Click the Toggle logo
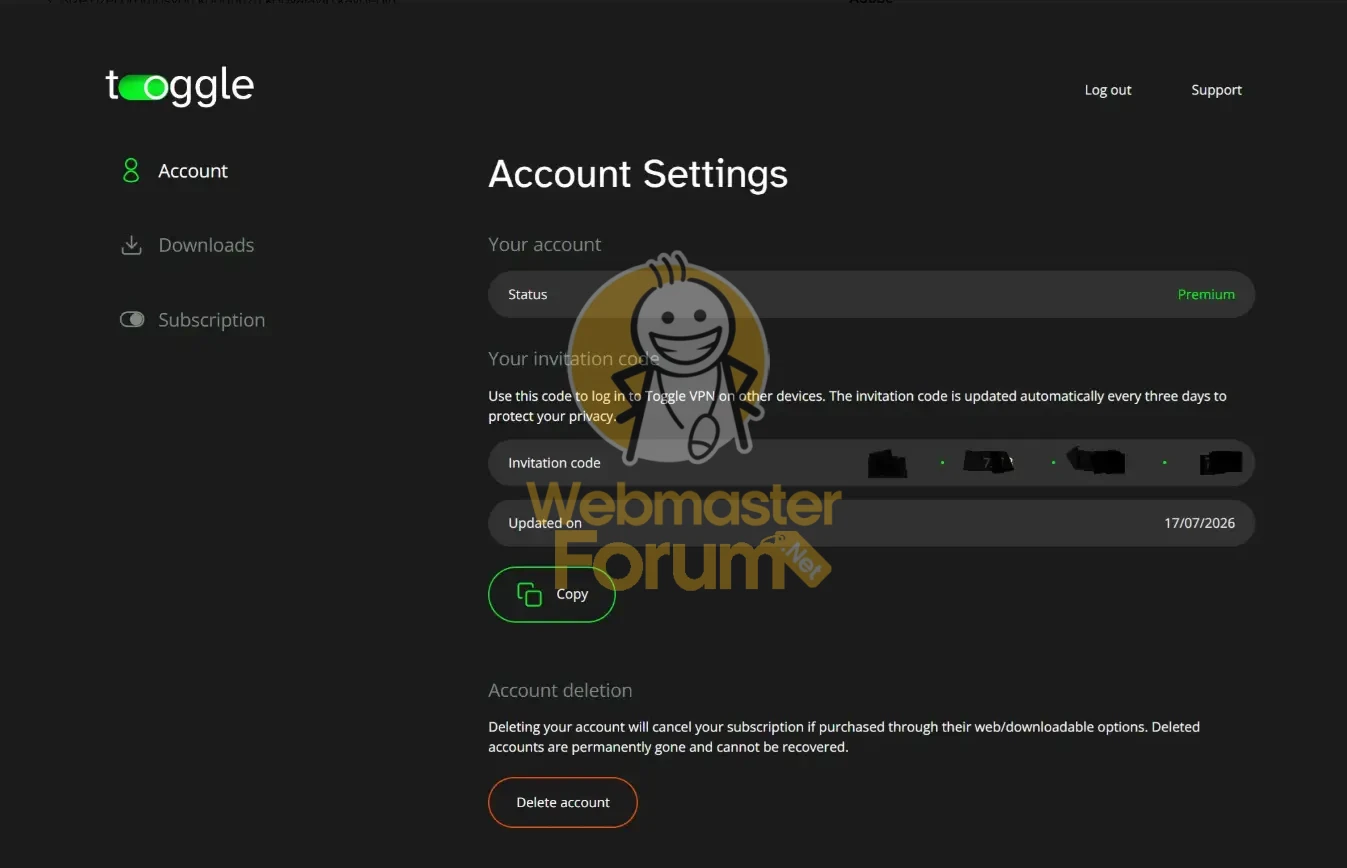Viewport: 1347px width, 868px height. (x=180, y=87)
